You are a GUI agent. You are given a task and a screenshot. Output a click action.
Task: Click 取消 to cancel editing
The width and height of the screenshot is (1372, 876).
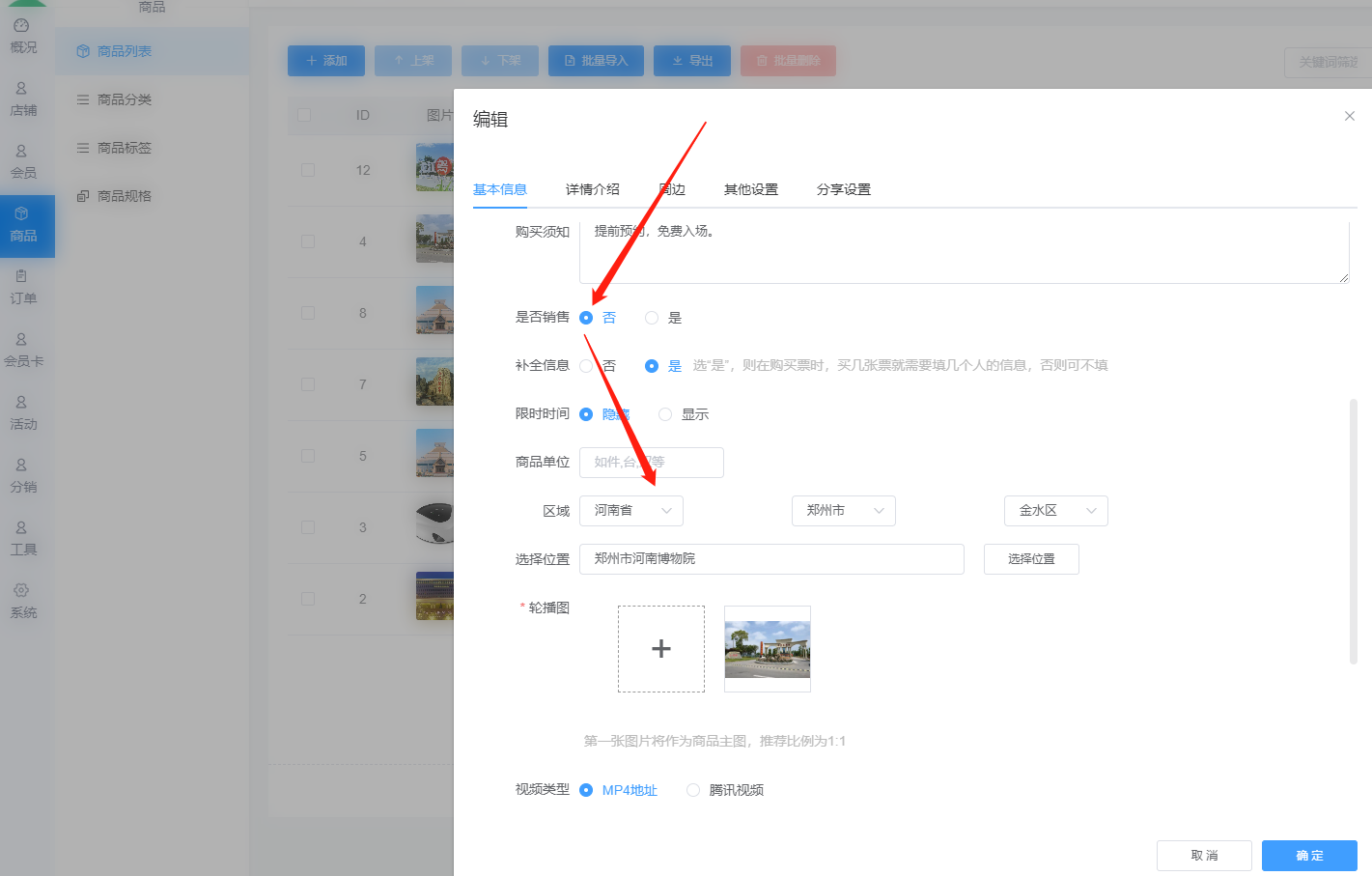pos(1204,856)
